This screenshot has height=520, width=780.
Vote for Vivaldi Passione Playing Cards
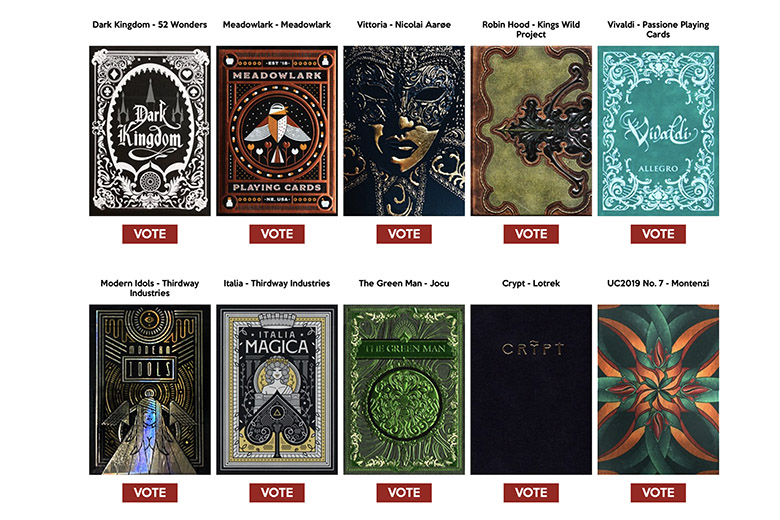pyautogui.click(x=658, y=234)
